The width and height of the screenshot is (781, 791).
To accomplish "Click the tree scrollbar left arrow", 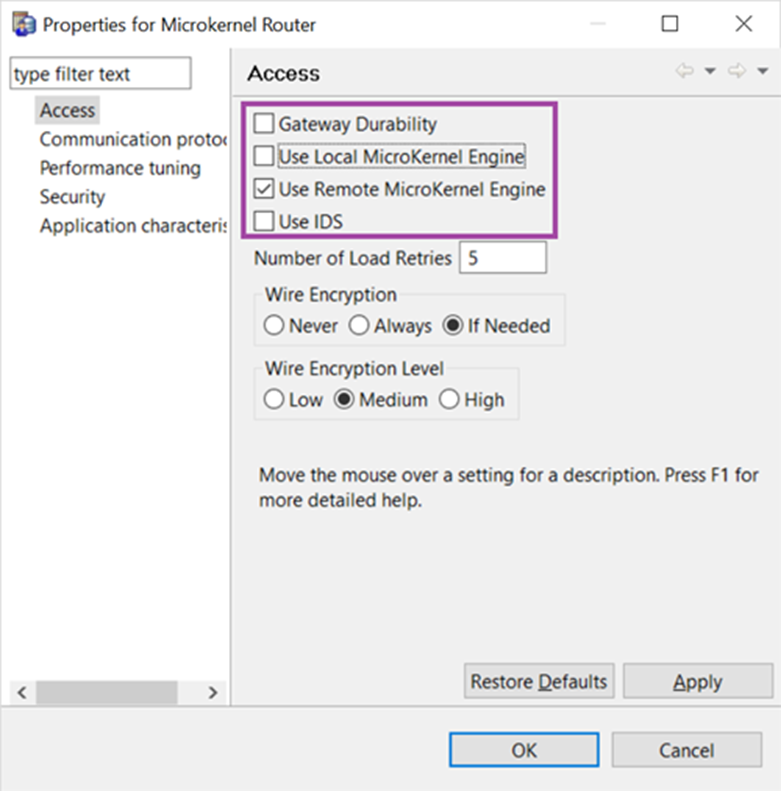I will click(22, 692).
